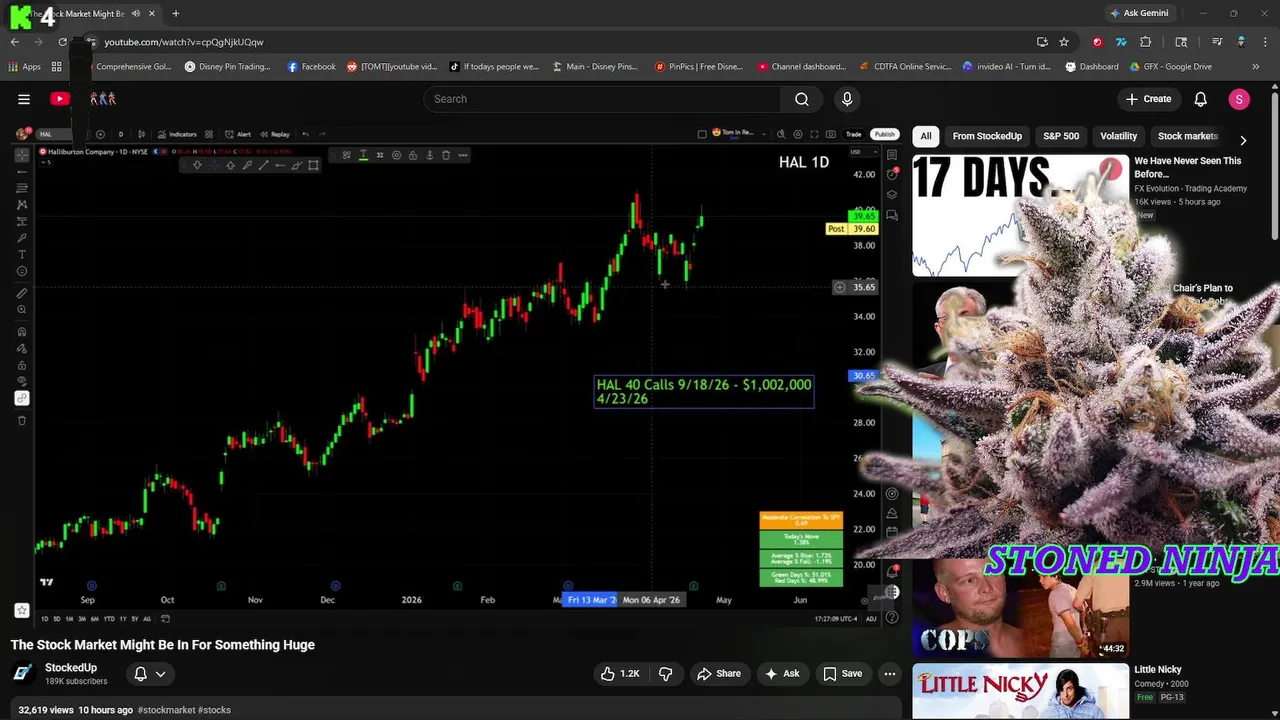Image resolution: width=1280 pixels, height=720 pixels.
Task: Select the S&P 500 filter chip
Action: 1061,136
